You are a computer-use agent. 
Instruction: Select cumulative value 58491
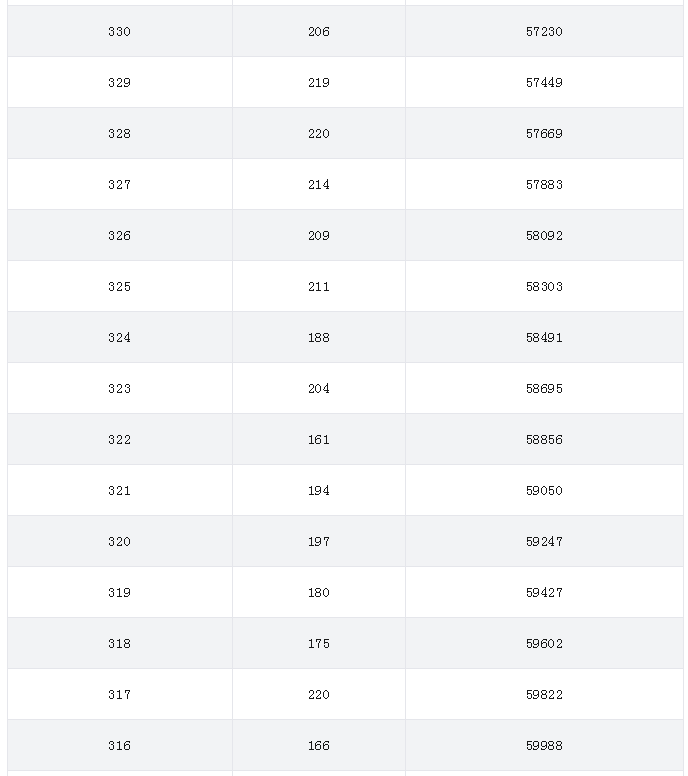(544, 338)
